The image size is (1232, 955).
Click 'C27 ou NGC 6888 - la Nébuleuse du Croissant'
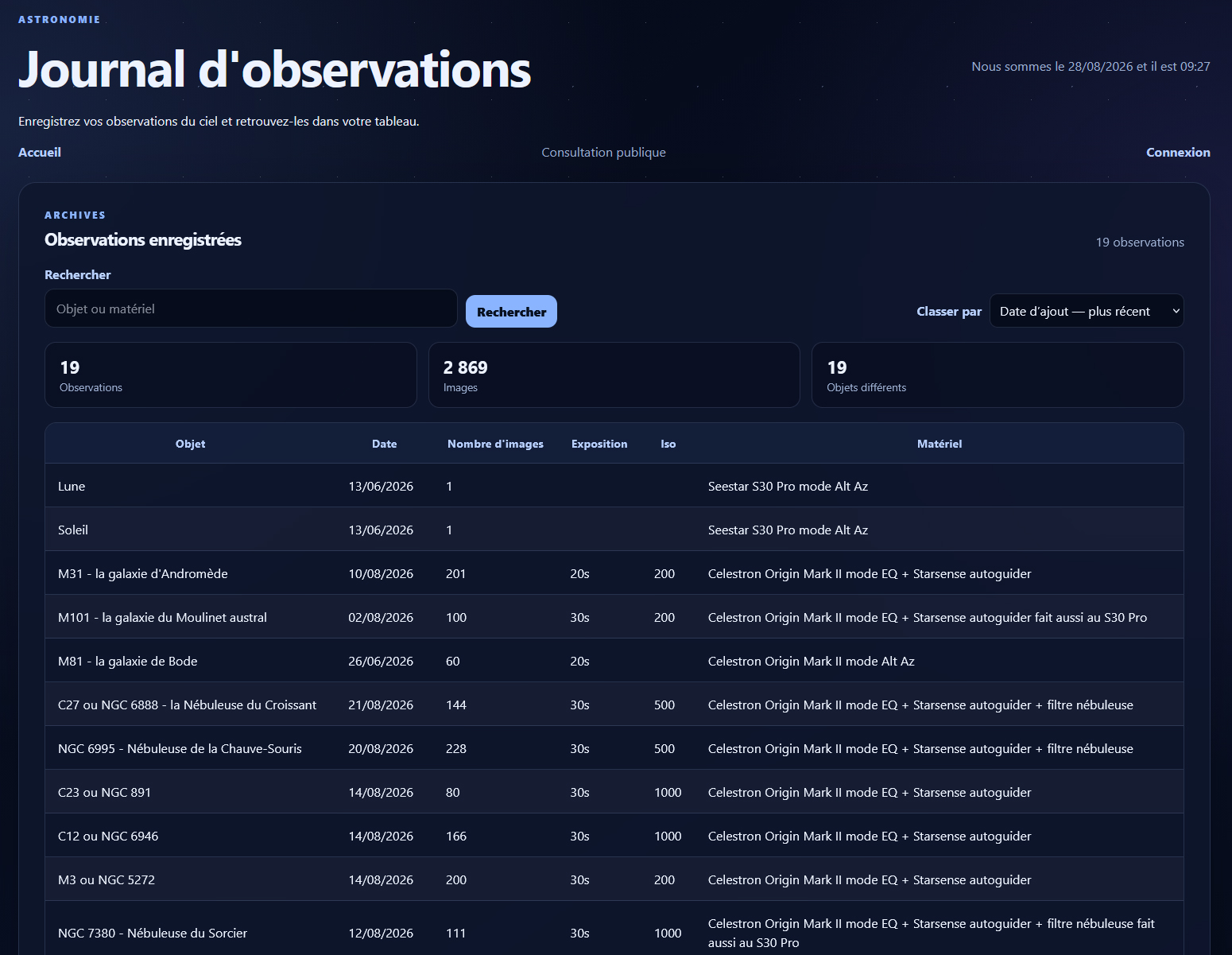point(187,705)
